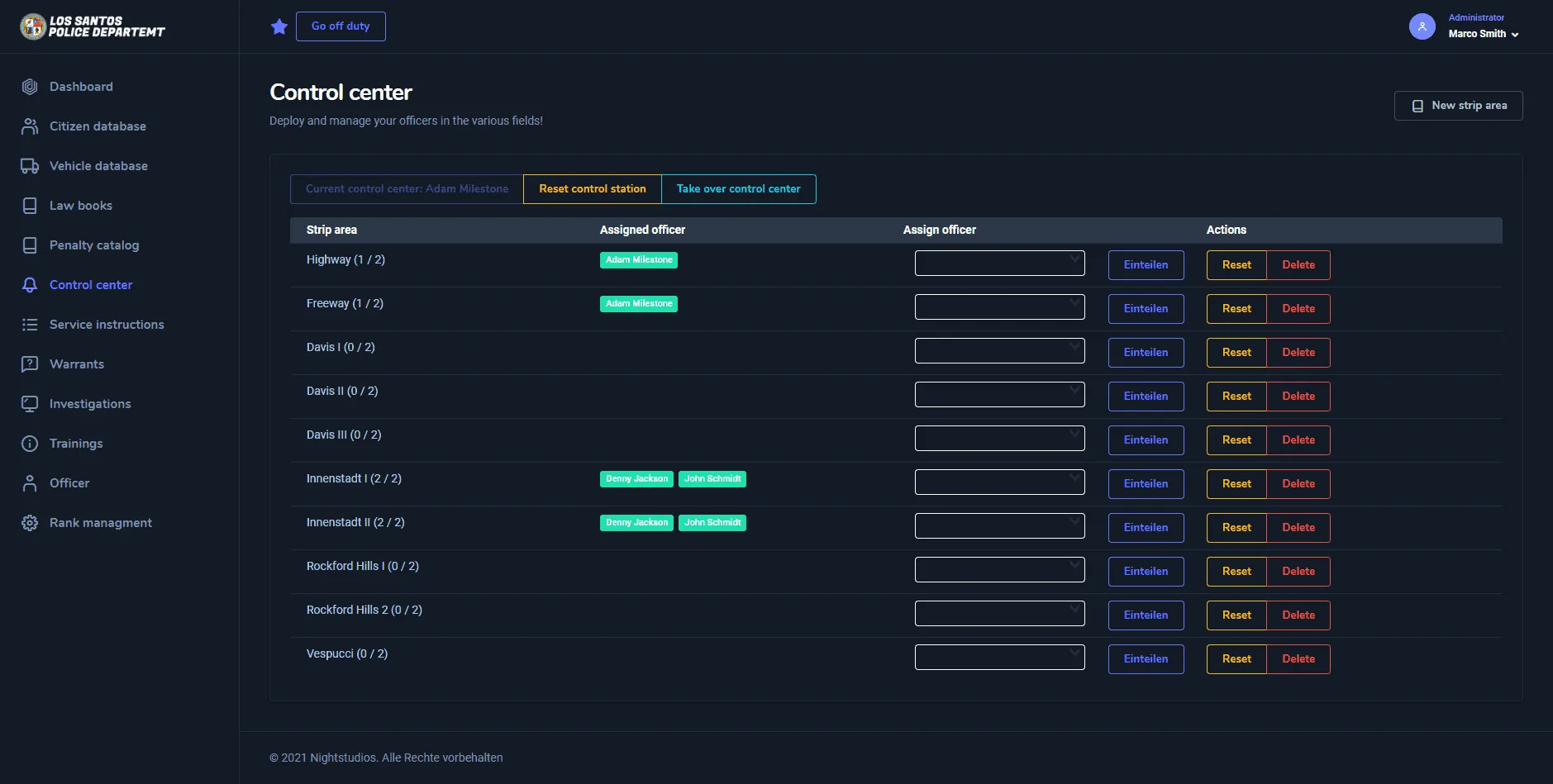The image size is (1553, 784).
Task: Click the Vehicle database truck icon
Action: [30, 166]
